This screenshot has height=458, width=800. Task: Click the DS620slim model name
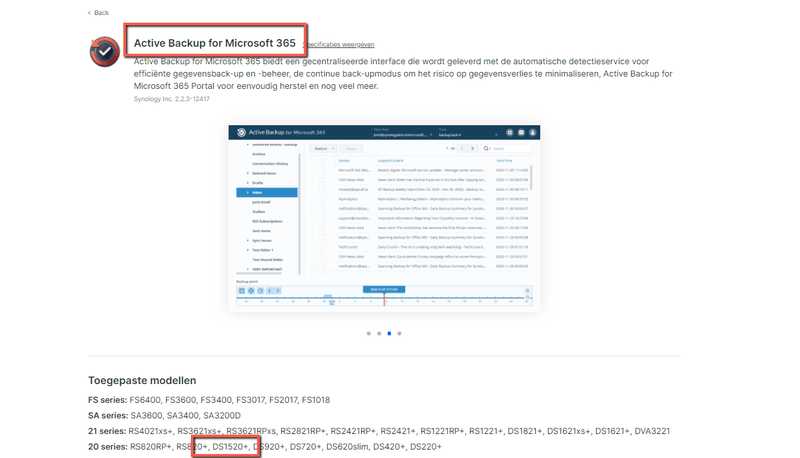click(x=347, y=447)
